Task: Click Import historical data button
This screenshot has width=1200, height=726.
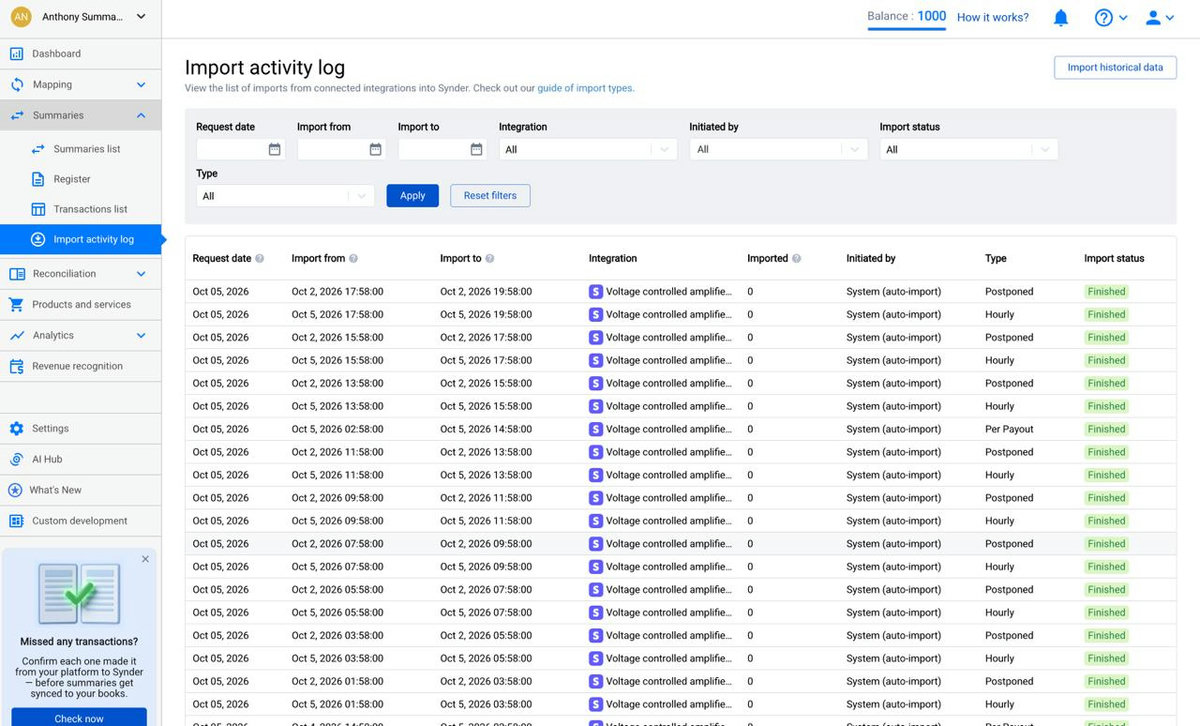Action: 1115,68
